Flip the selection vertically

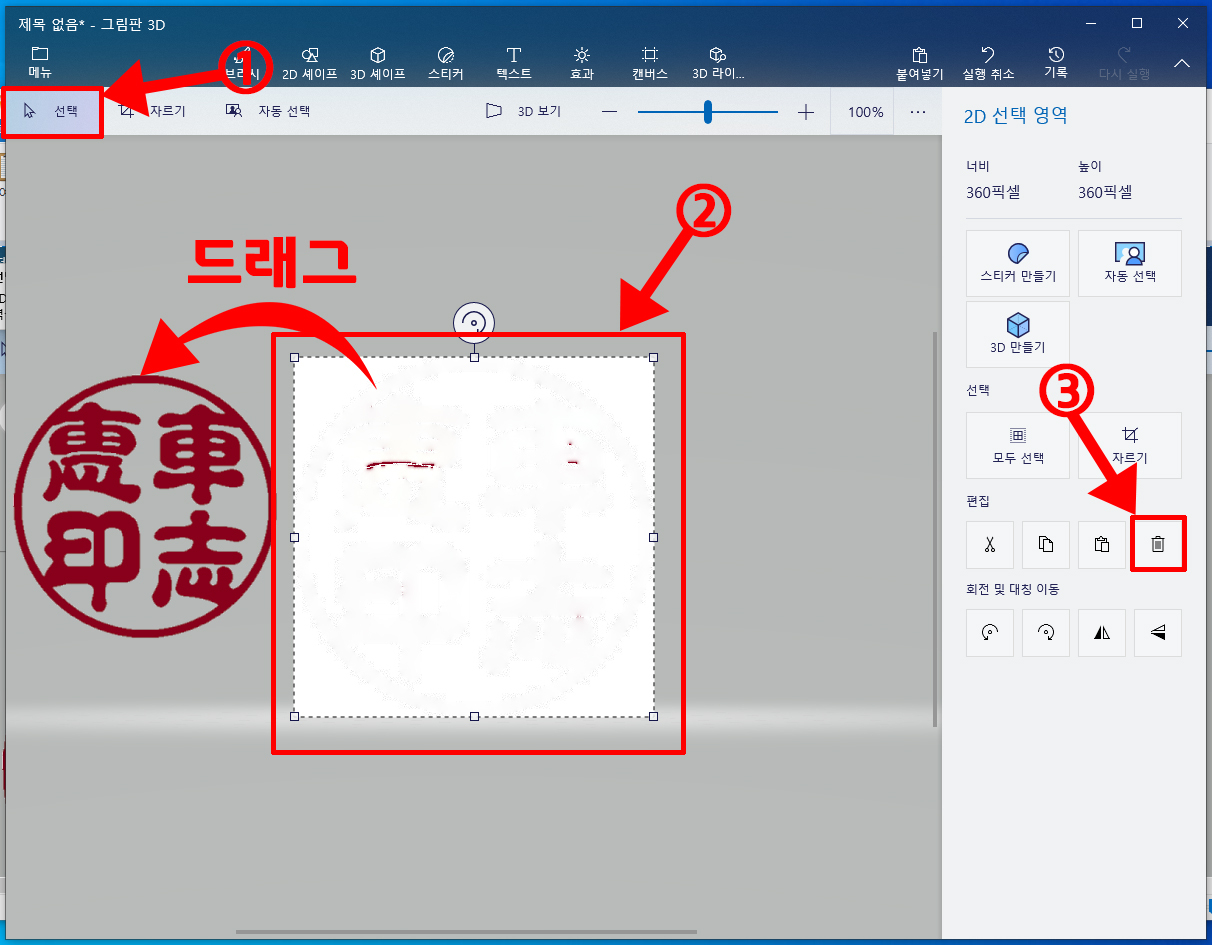click(1158, 632)
